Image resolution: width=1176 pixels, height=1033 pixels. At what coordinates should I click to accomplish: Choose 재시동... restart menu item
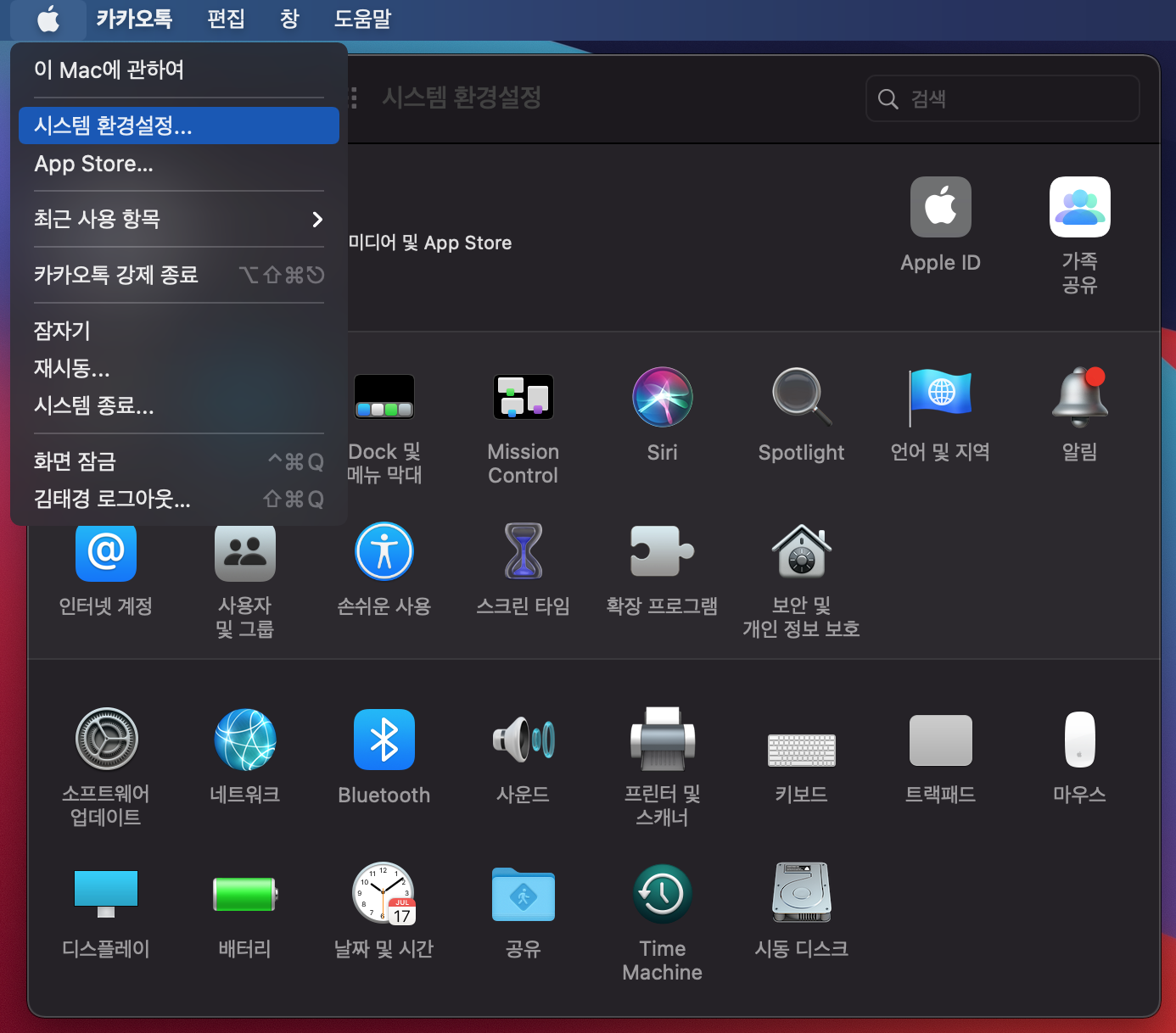point(178,368)
